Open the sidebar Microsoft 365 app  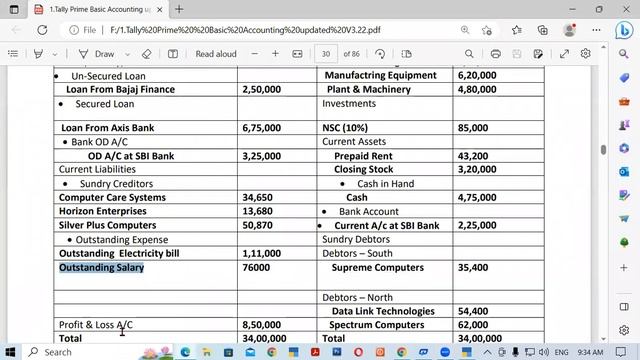click(624, 148)
